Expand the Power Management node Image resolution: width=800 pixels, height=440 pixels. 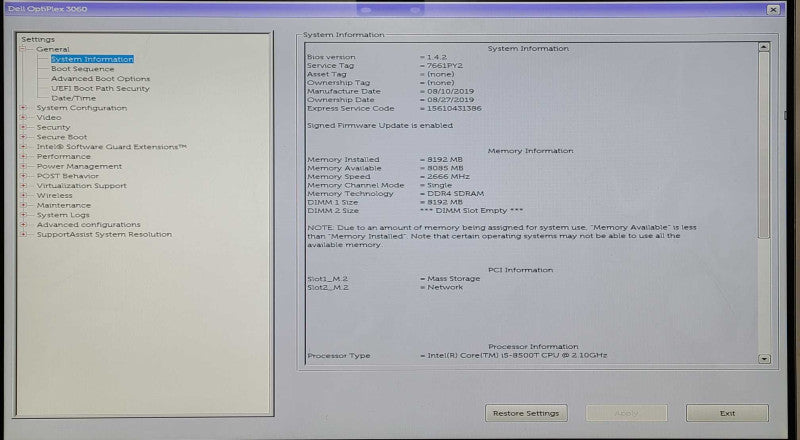click(x=23, y=166)
